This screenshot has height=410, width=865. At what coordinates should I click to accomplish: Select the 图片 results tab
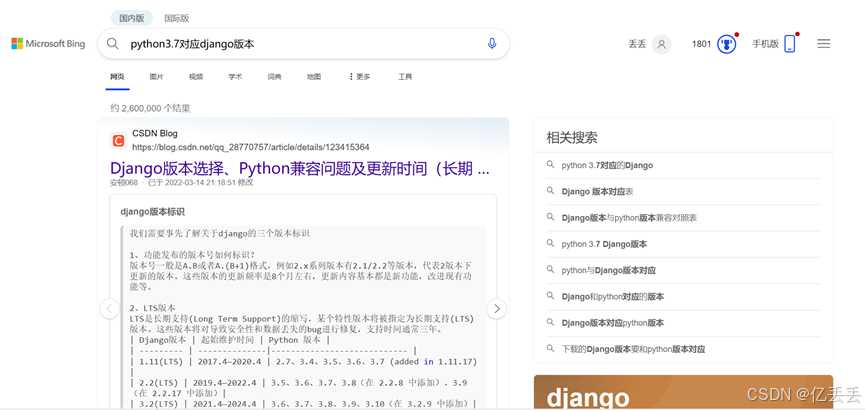click(157, 77)
